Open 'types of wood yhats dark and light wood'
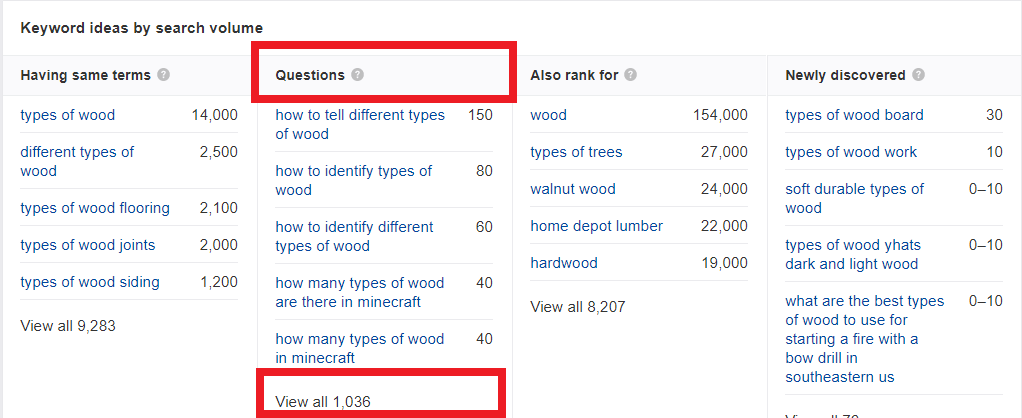Image resolution: width=1022 pixels, height=418 pixels. 853,255
